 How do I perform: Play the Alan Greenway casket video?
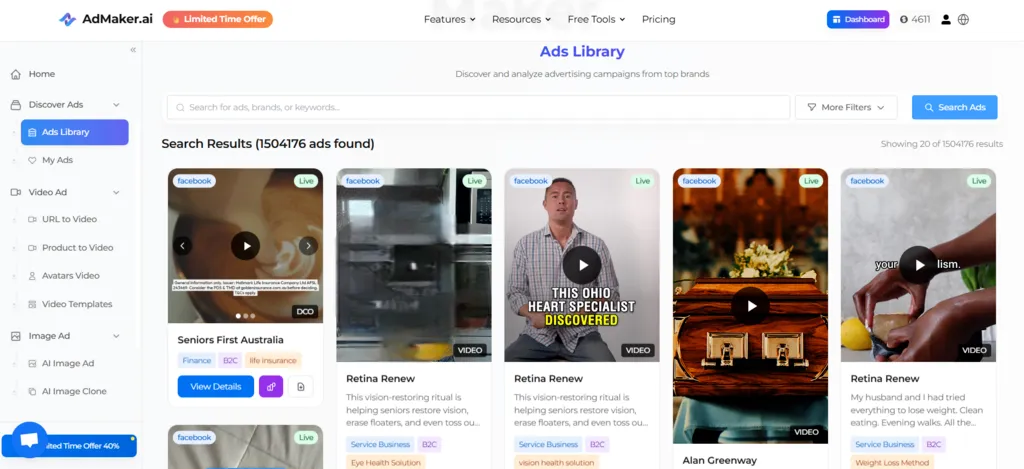750,306
